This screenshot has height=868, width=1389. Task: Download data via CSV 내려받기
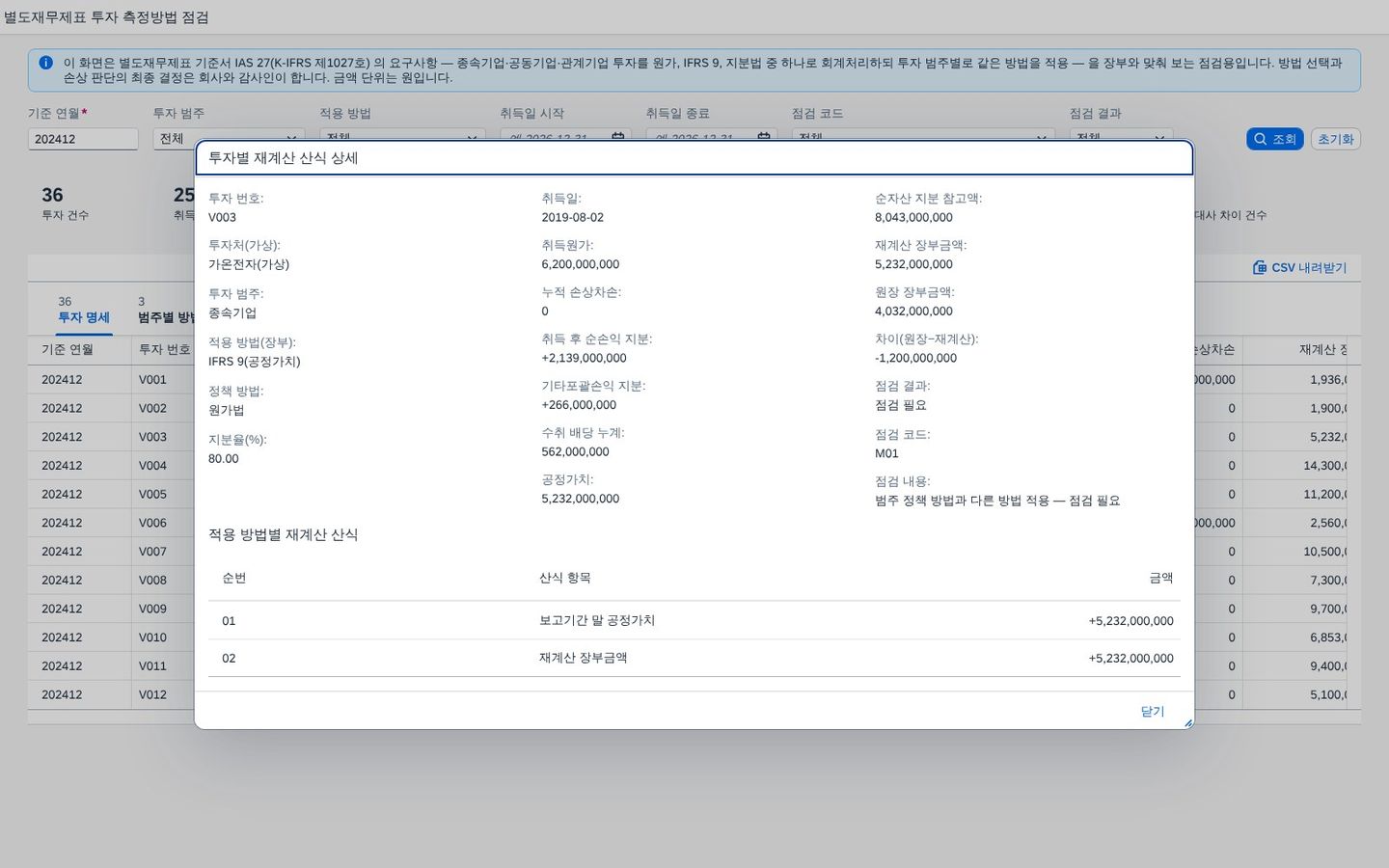(x=1299, y=267)
